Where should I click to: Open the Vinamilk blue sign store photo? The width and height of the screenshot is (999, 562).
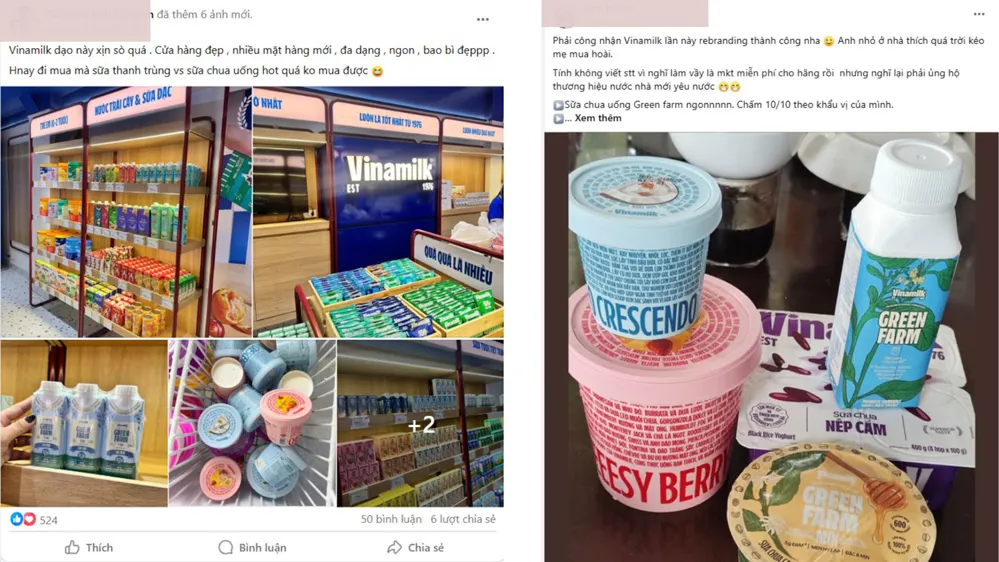tap(378, 212)
